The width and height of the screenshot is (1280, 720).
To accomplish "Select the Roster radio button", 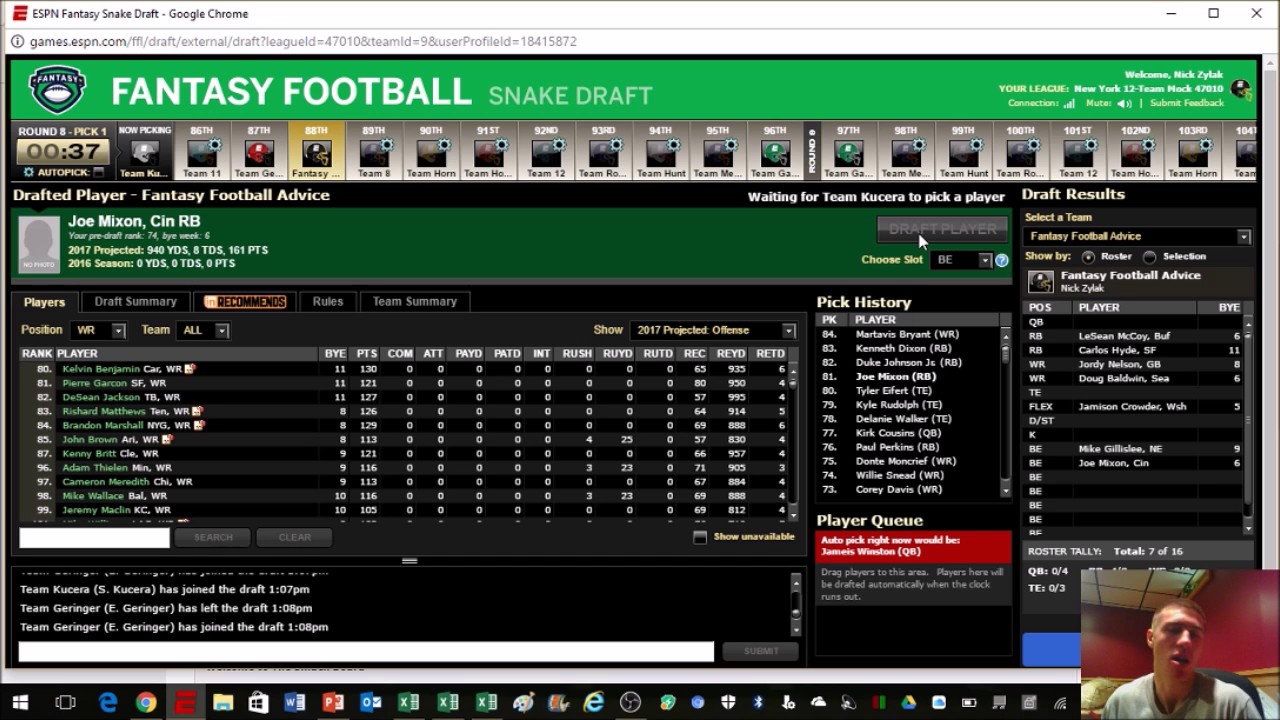I will click(1088, 257).
